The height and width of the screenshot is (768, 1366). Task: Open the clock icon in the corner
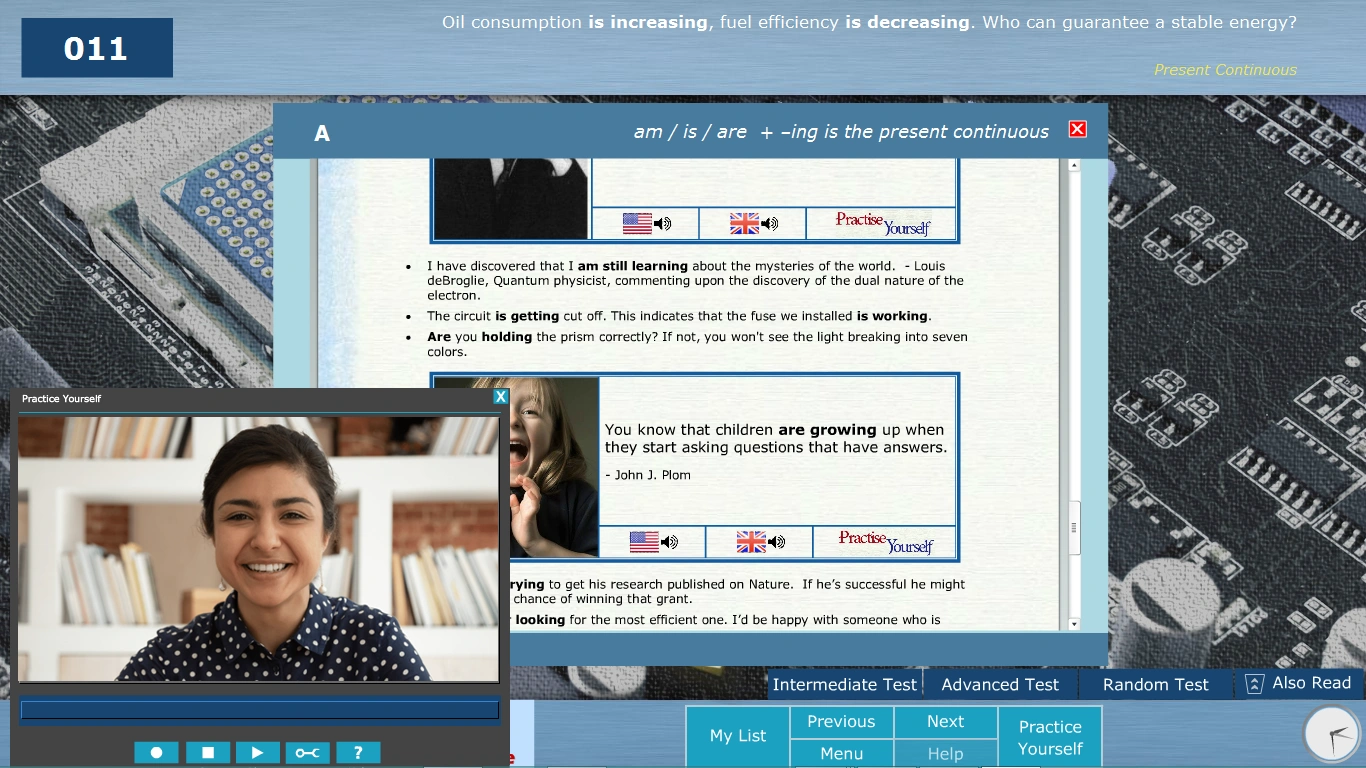(1332, 735)
